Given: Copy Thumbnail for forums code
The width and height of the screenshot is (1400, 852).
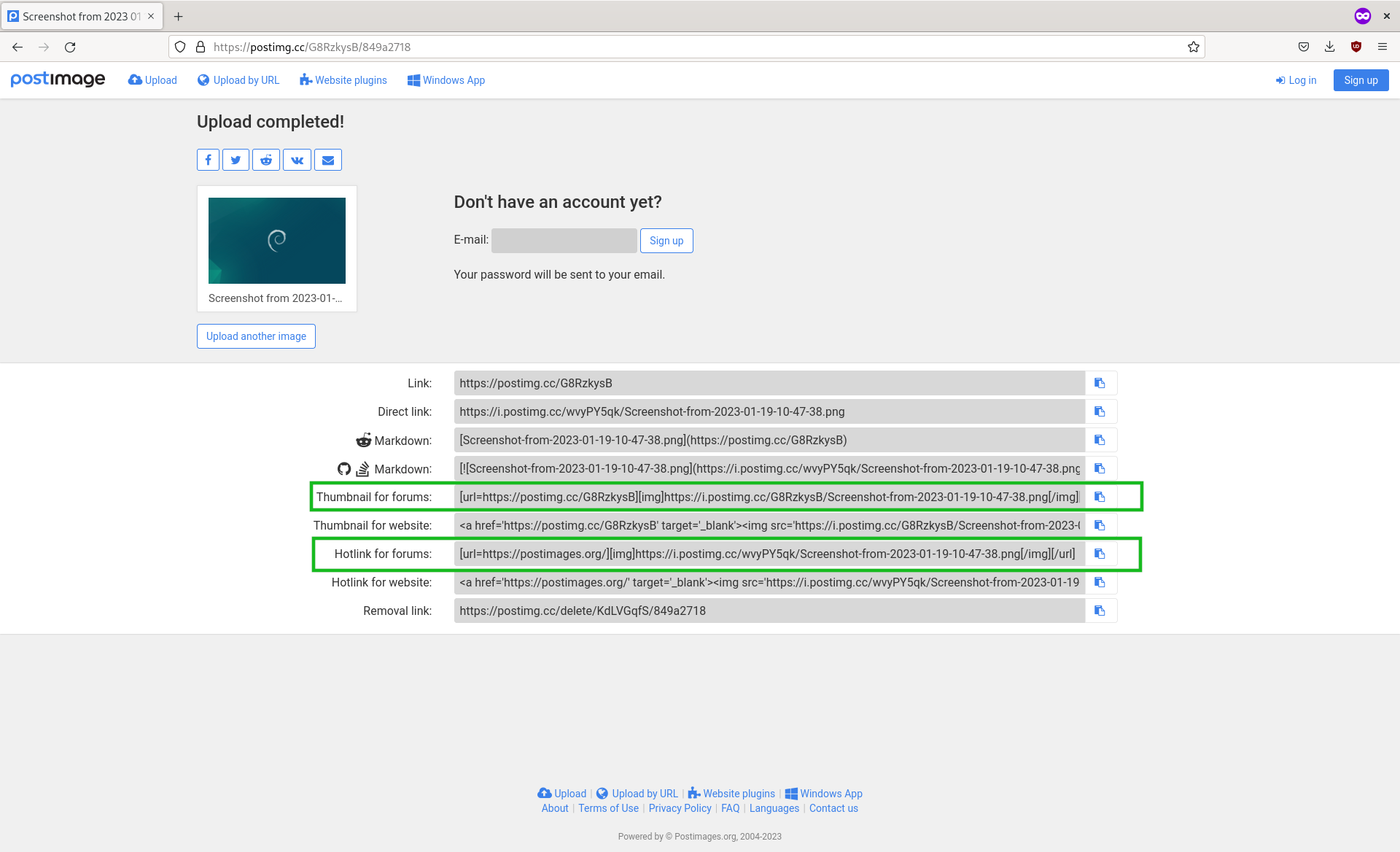Looking at the screenshot, I should click(x=1100, y=497).
